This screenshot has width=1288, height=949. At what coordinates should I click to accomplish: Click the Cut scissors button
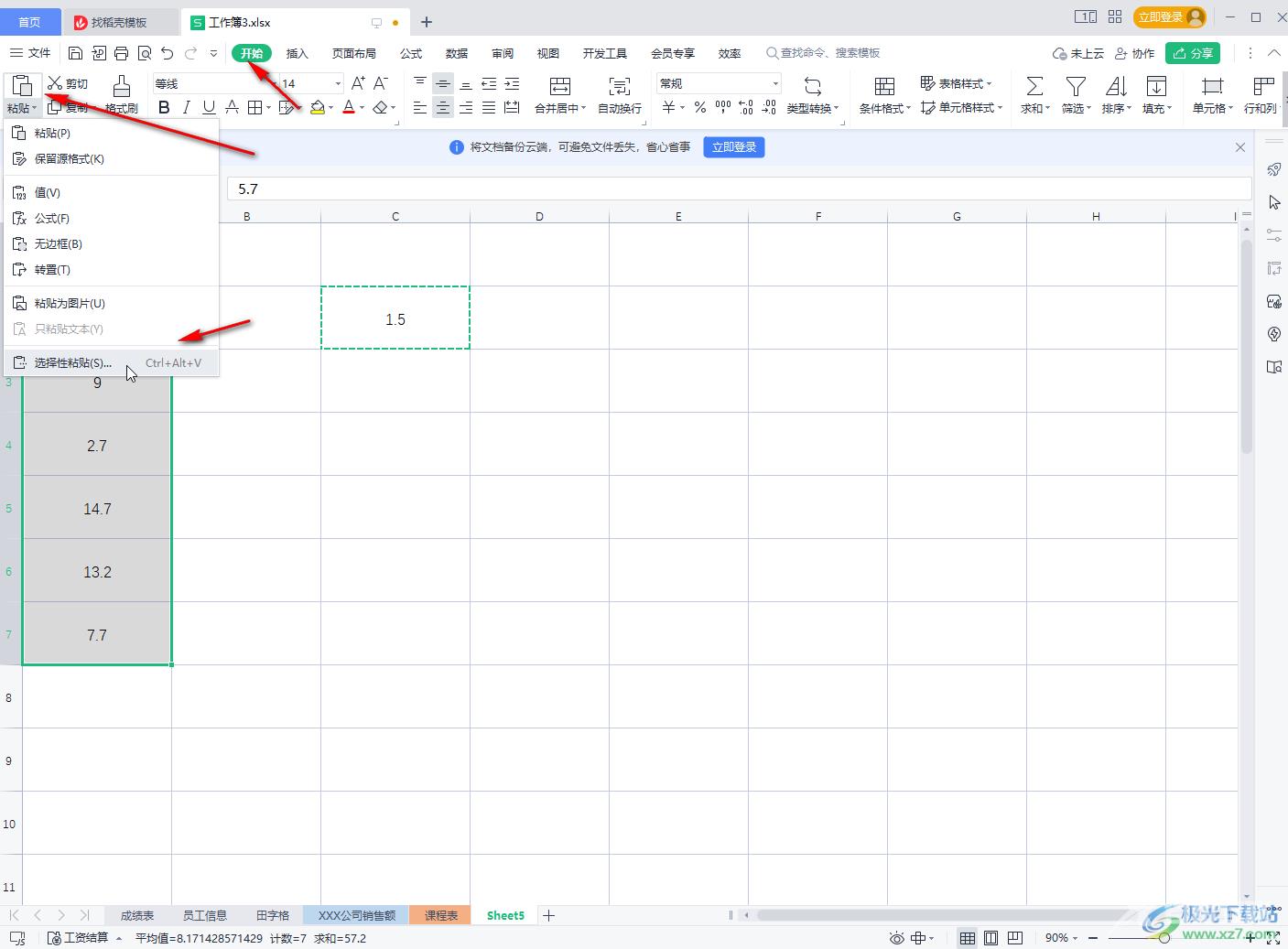point(68,83)
